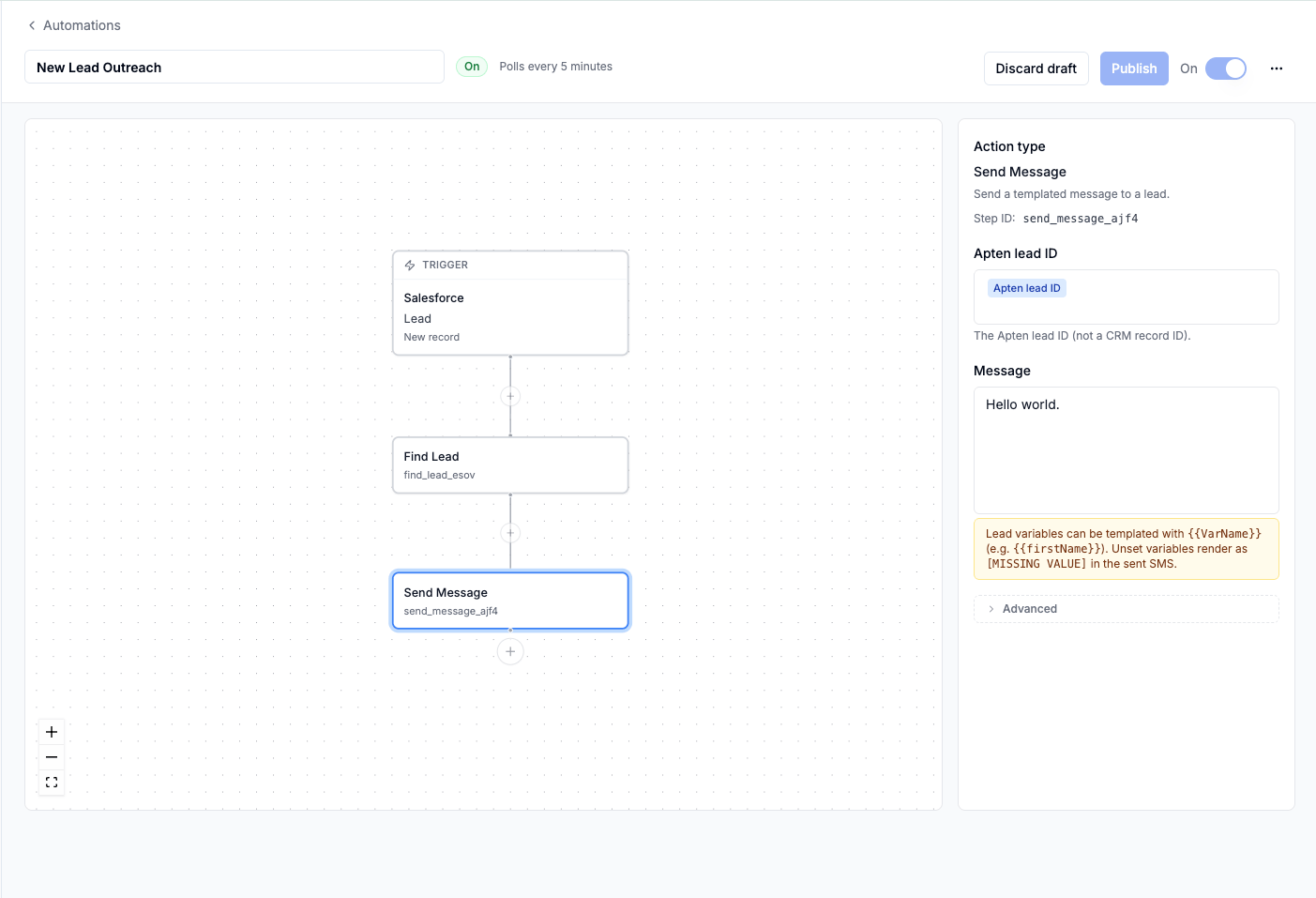The height and width of the screenshot is (898, 1316).
Task: Expand the Advanced section
Action: [x=1127, y=609]
